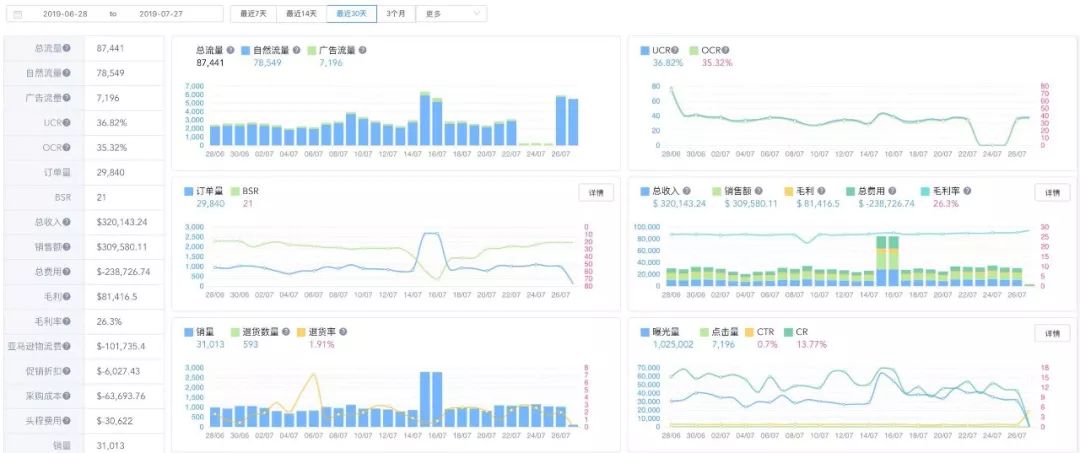
Task: Click the help icon beside 总费用 in the metrics table
Action: pos(68,271)
